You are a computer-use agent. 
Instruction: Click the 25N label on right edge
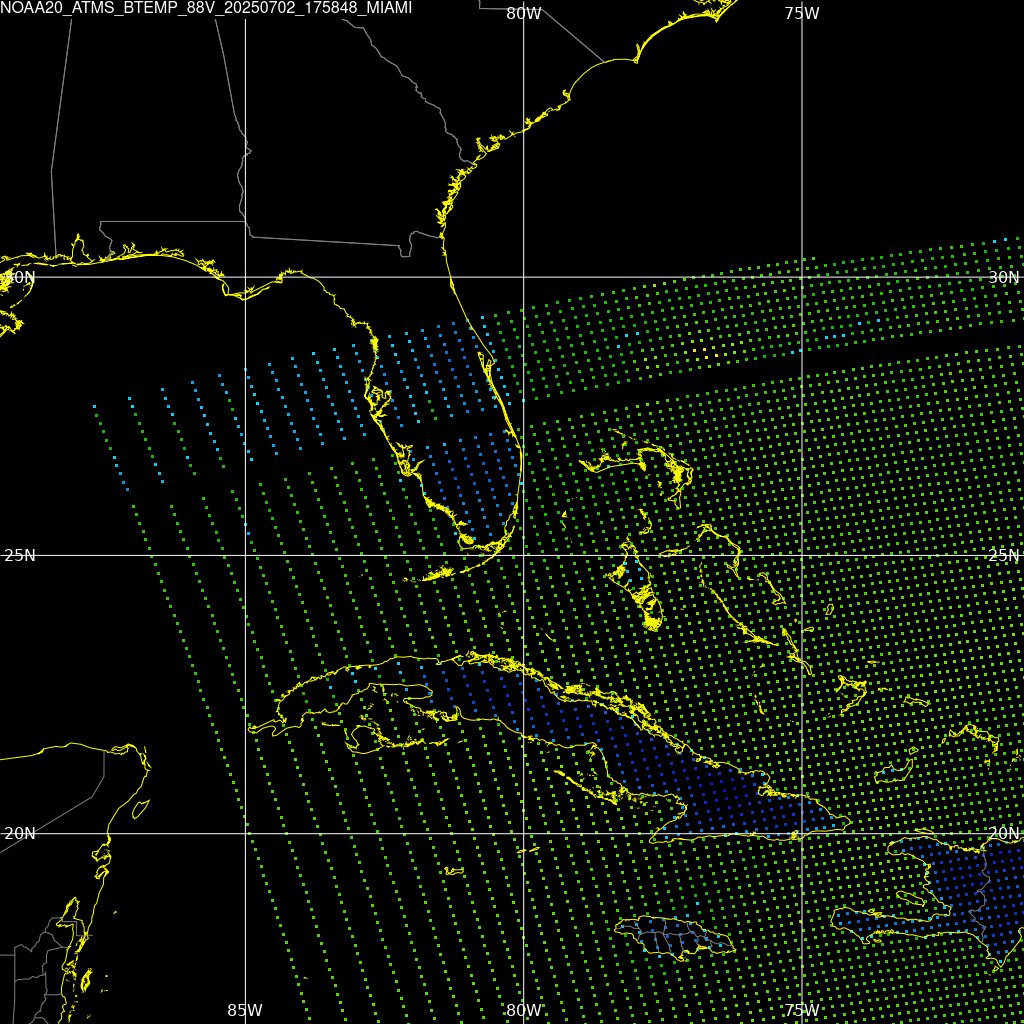1004,556
